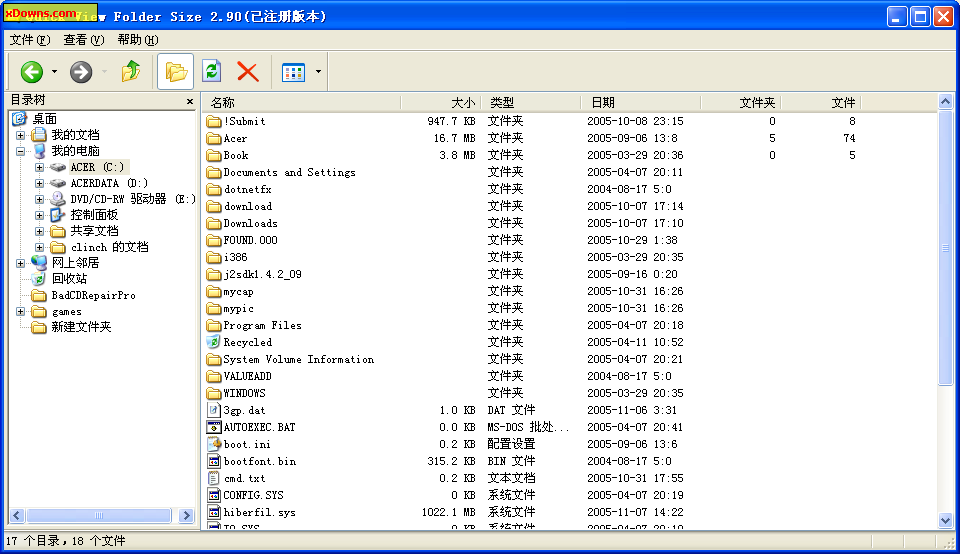Select 回收站 in the tree
960x554 pixels.
(69, 279)
